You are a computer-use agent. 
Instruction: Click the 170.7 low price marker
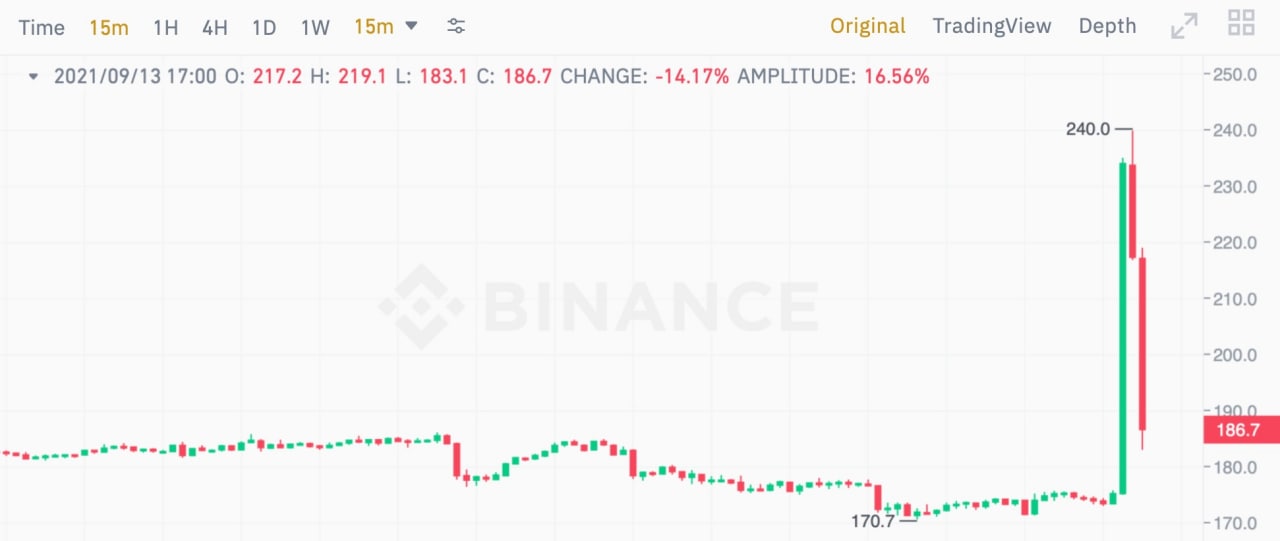click(x=873, y=521)
